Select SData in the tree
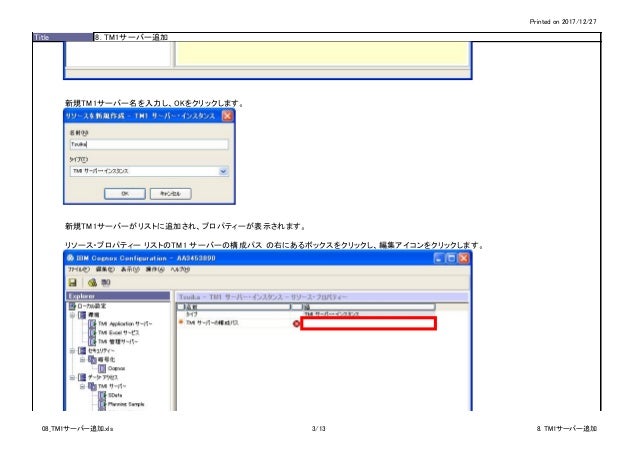 coord(115,395)
